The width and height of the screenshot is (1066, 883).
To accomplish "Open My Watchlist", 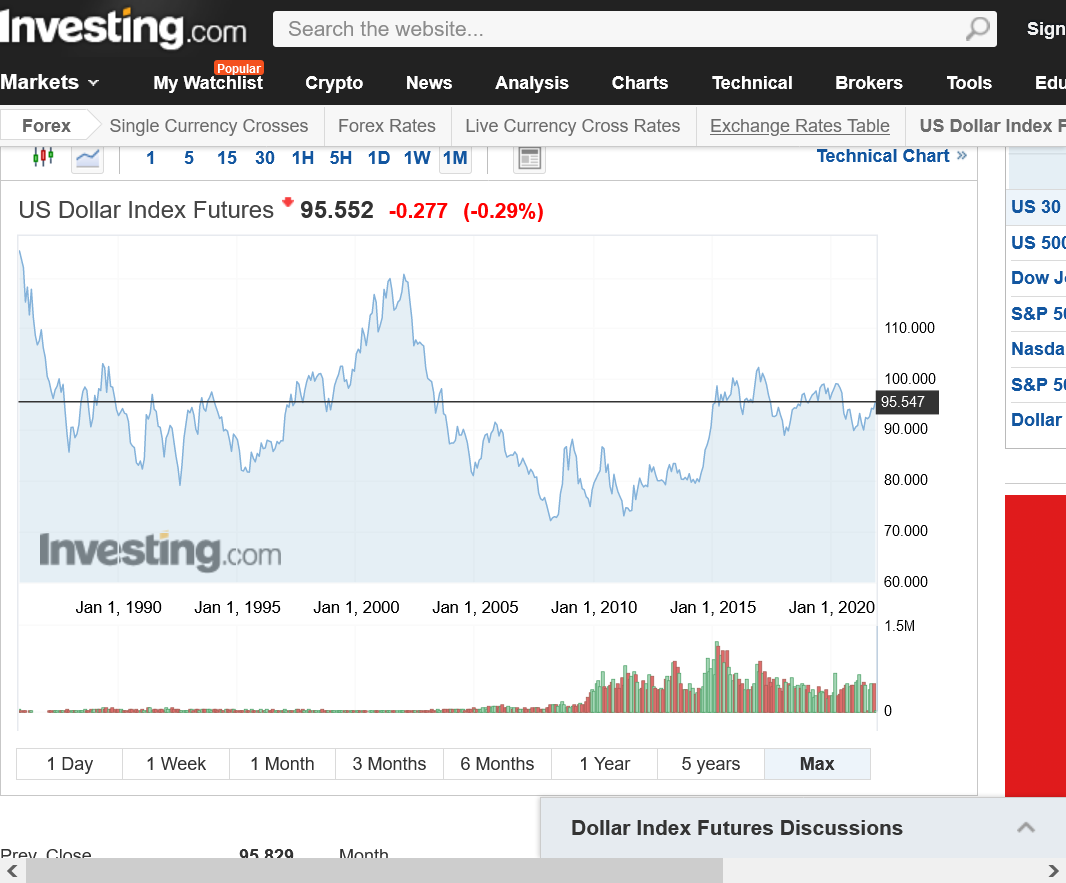I will pyautogui.click(x=208, y=83).
